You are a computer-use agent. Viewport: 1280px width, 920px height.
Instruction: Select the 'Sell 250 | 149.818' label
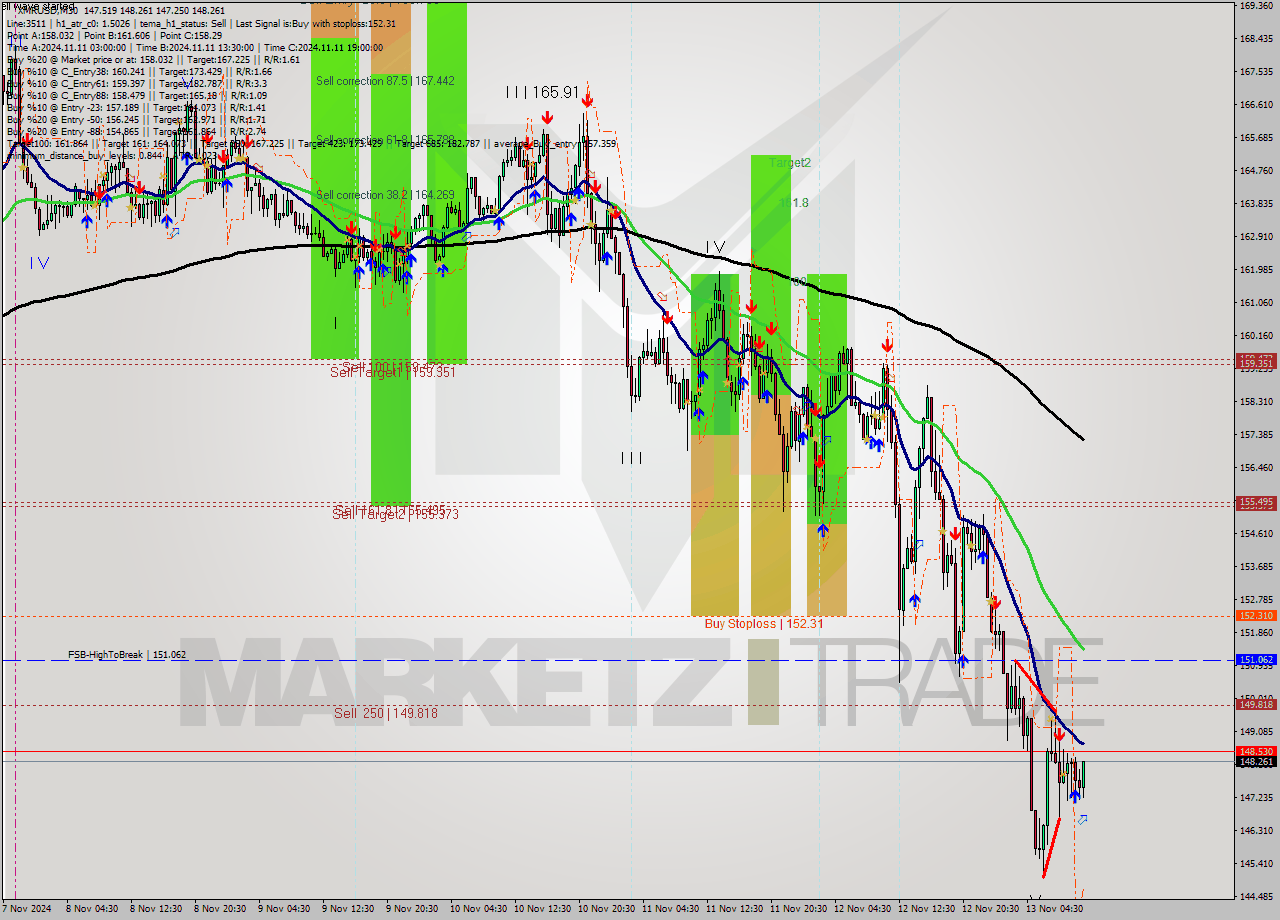[385, 714]
